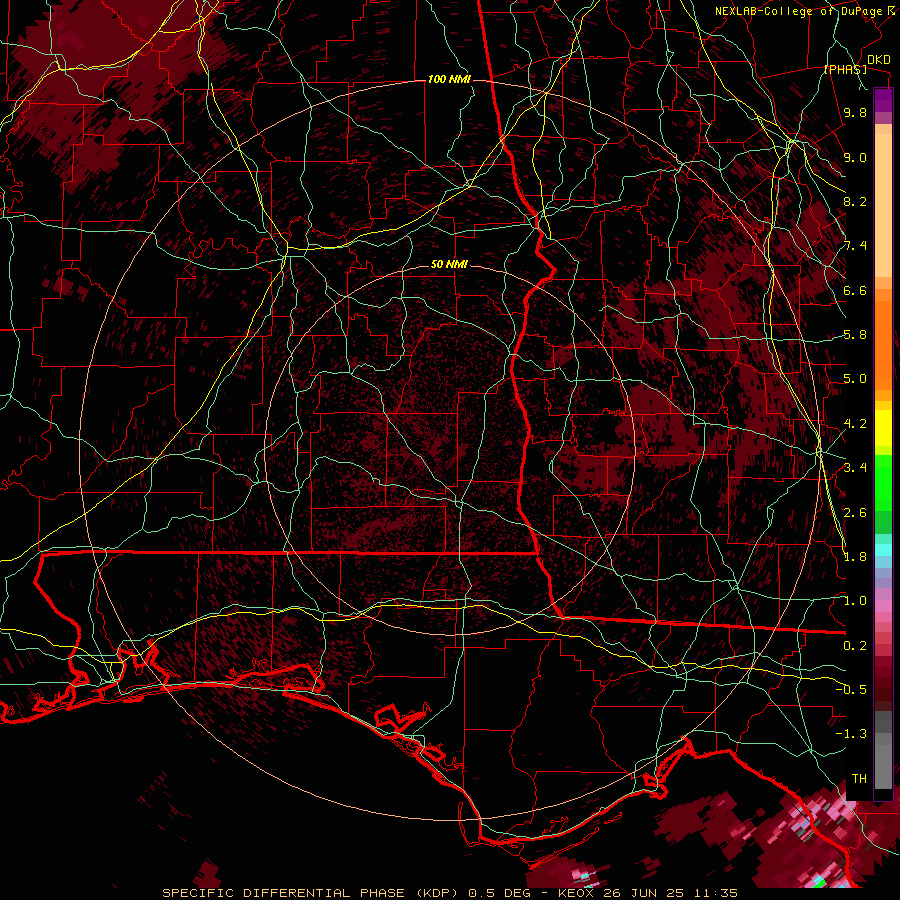
Task: Click the "[PHAS]" unit label
Action: pos(845,70)
